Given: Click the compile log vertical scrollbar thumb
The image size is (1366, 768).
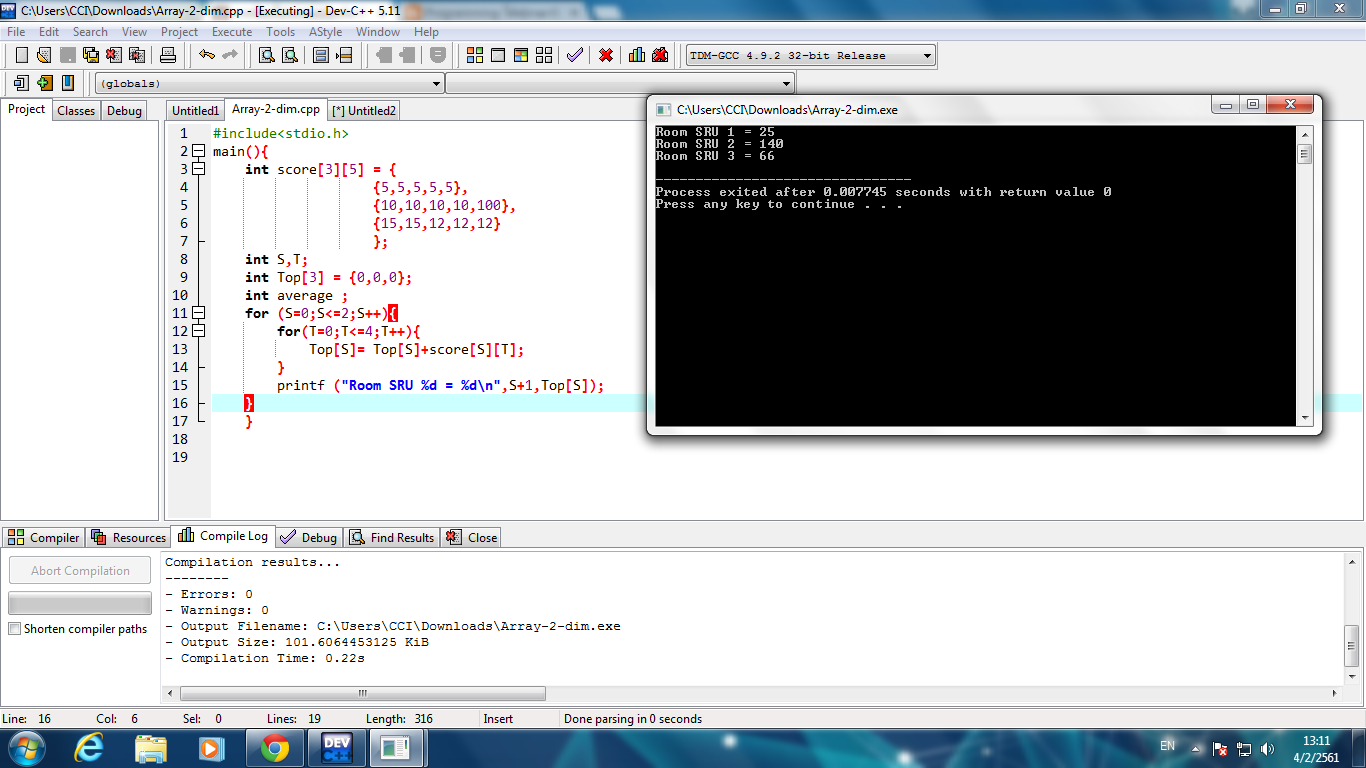Looking at the screenshot, I should [x=1351, y=645].
